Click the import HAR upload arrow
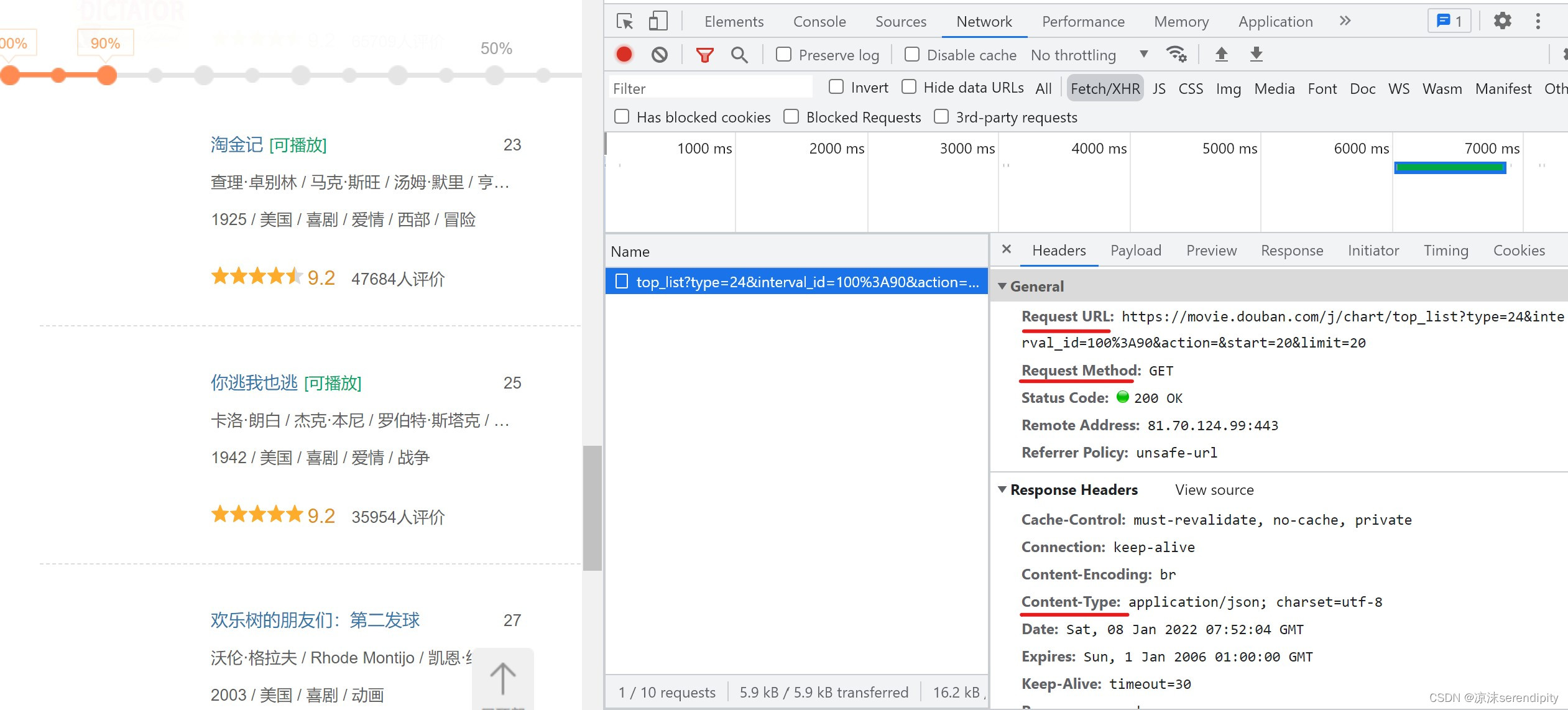 pyautogui.click(x=1221, y=55)
